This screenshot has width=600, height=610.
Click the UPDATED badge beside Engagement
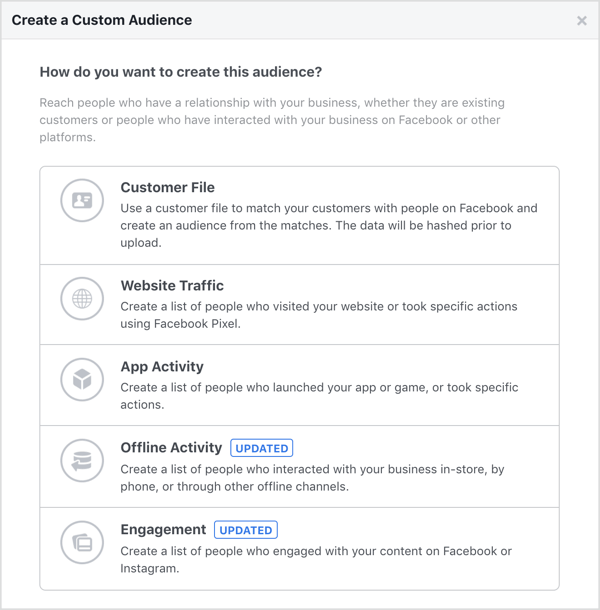(246, 530)
